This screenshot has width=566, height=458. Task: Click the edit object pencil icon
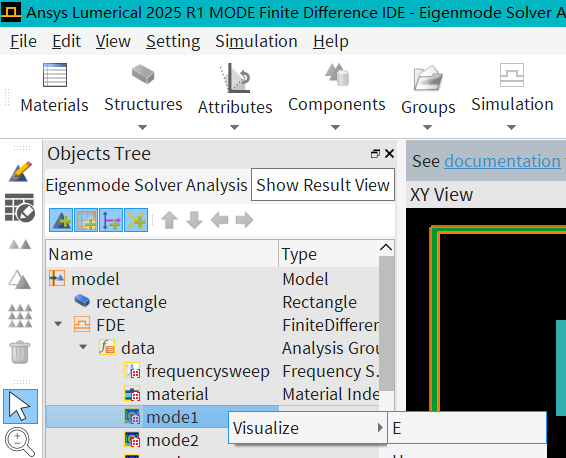pos(21,171)
